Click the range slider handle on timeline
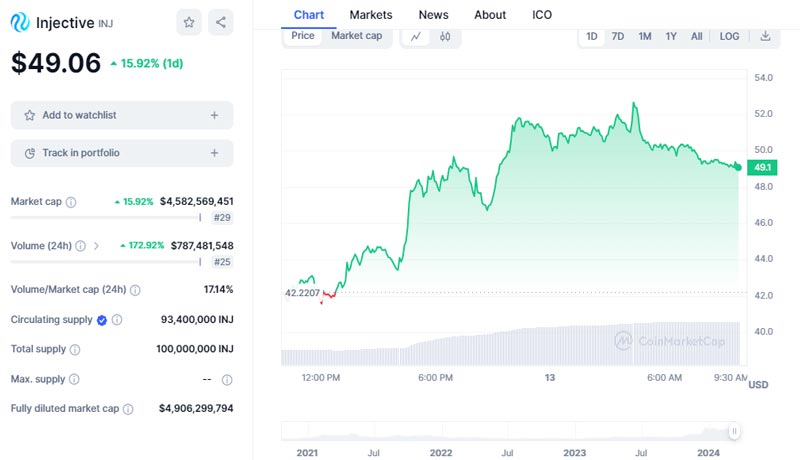This screenshot has width=800, height=460. click(734, 431)
